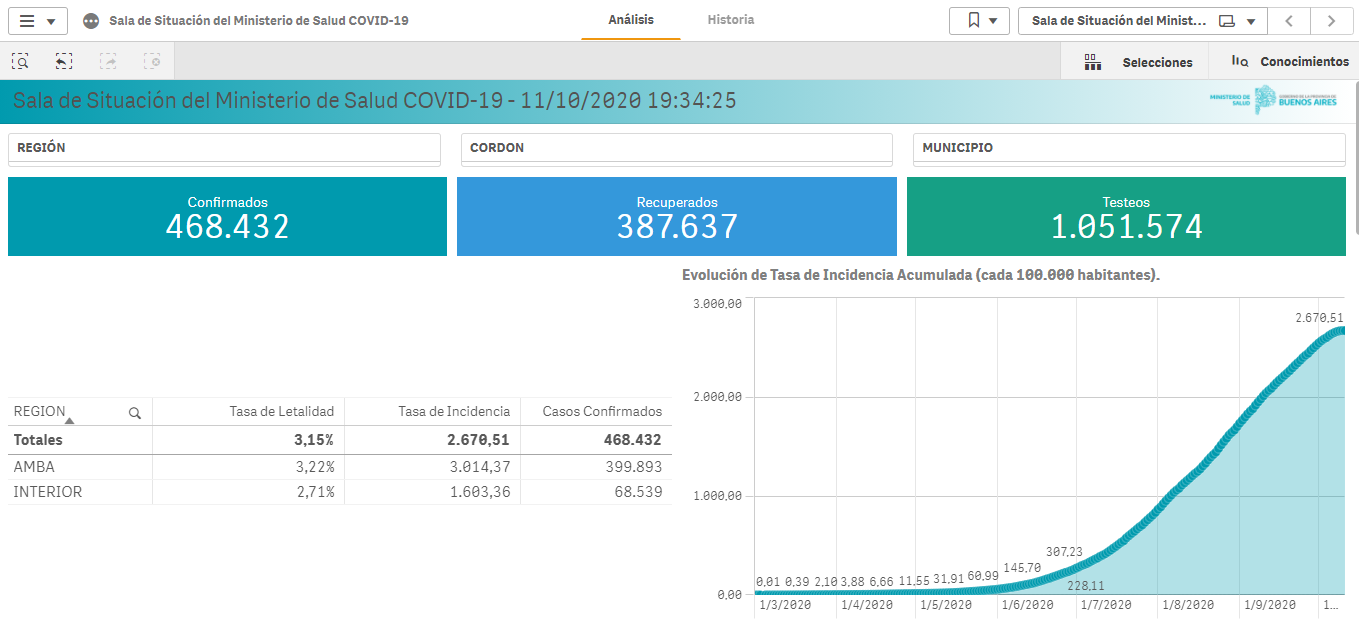Open the CORDON filter pane
This screenshot has width=1359, height=641.
(676, 148)
